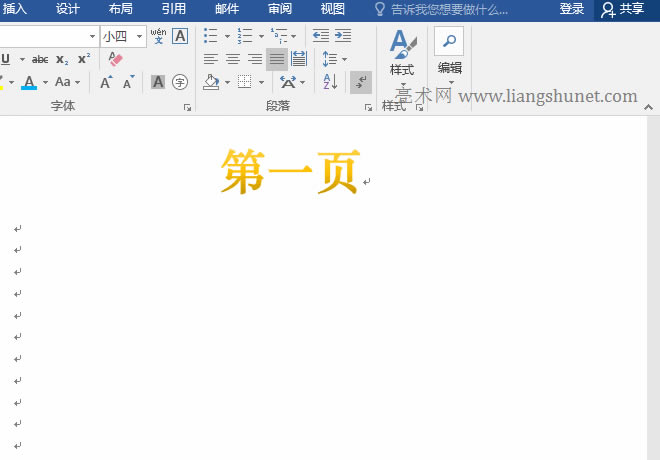
Task: Open the 字体 dialog launcher
Action: click(x=187, y=108)
